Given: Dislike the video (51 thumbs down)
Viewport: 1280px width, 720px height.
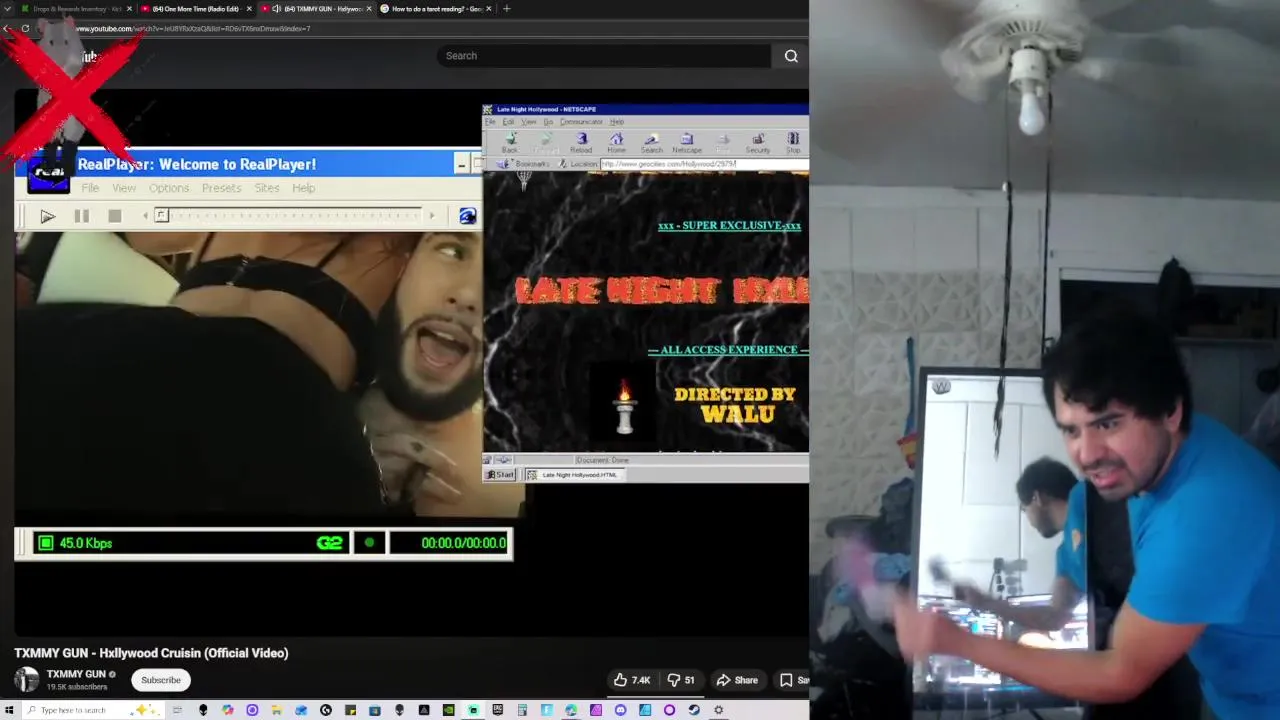Looking at the screenshot, I should (x=681, y=680).
